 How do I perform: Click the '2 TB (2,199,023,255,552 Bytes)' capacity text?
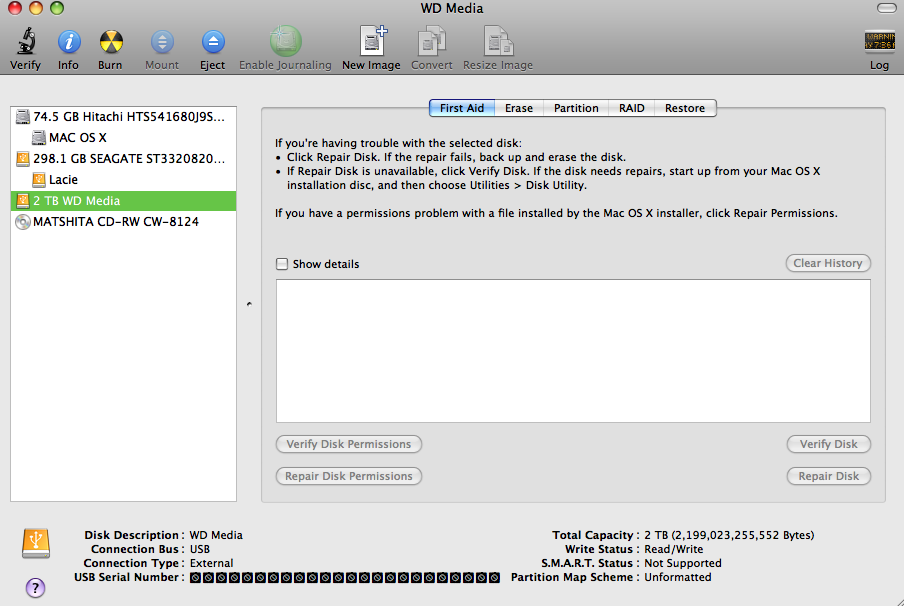click(x=729, y=535)
